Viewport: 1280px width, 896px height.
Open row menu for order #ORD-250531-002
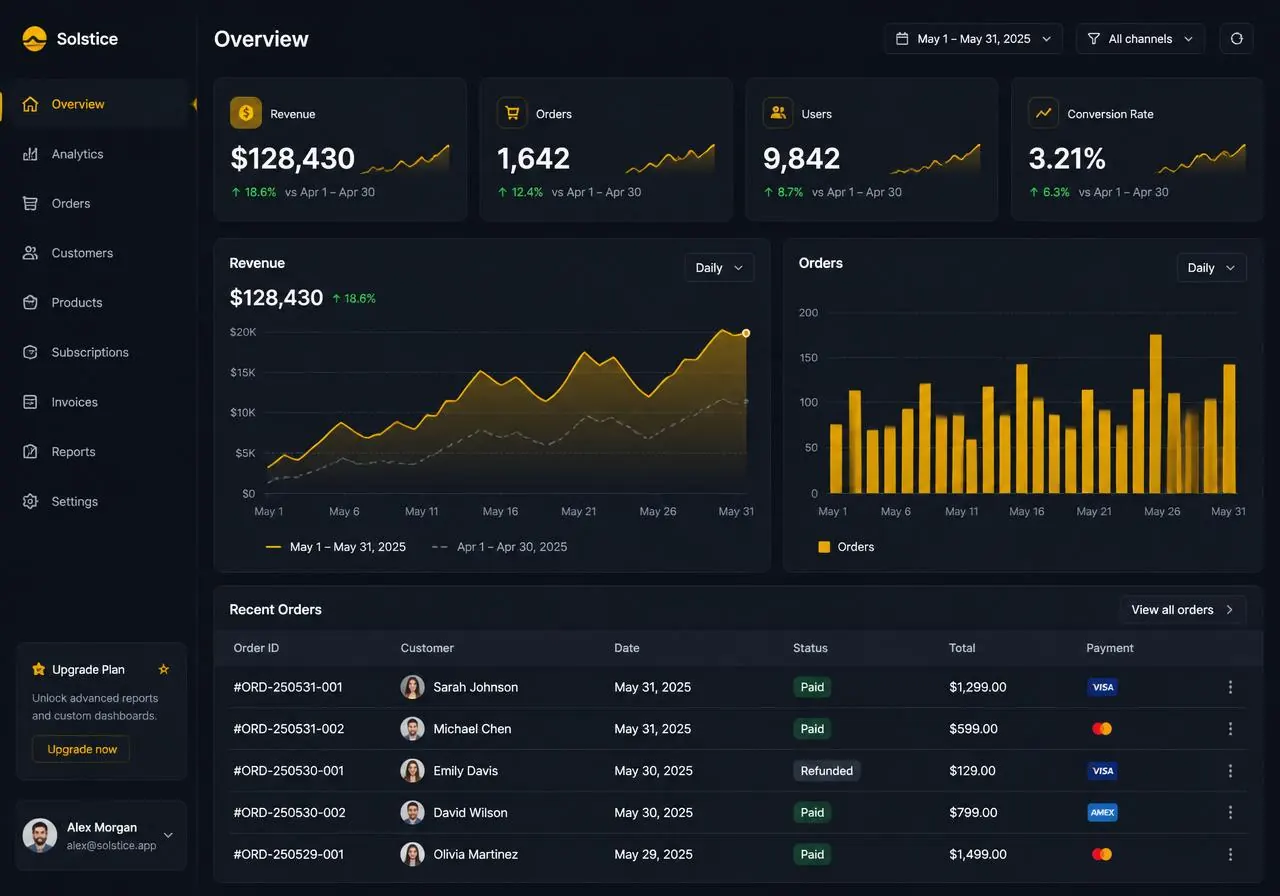1230,729
